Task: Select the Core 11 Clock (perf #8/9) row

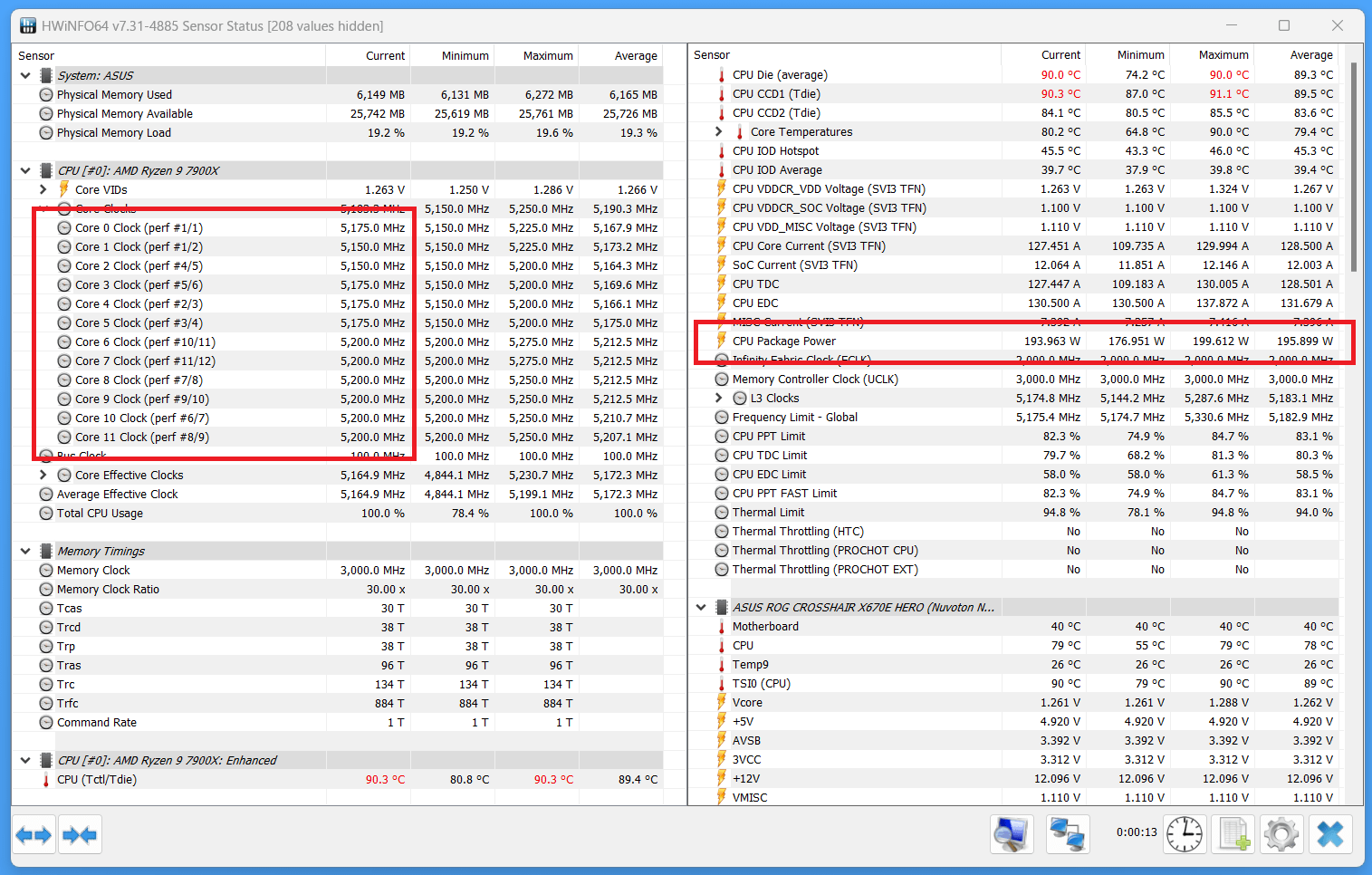Action: (x=338, y=437)
